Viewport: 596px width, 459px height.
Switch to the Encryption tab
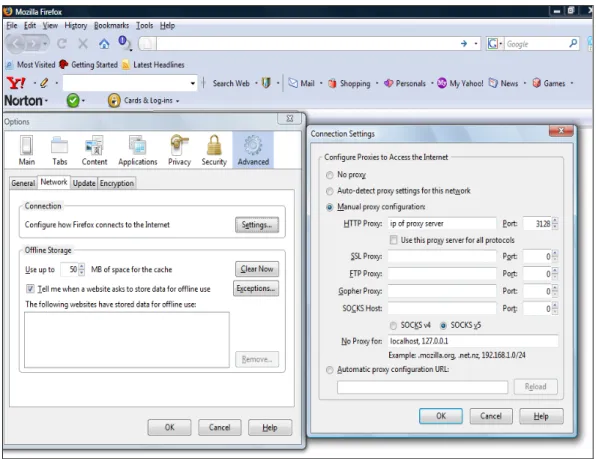click(117, 183)
